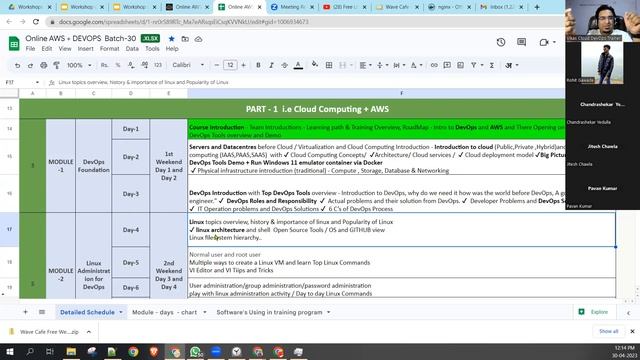
Task: Toggle bold formatting
Action: pyautogui.click(x=258, y=65)
